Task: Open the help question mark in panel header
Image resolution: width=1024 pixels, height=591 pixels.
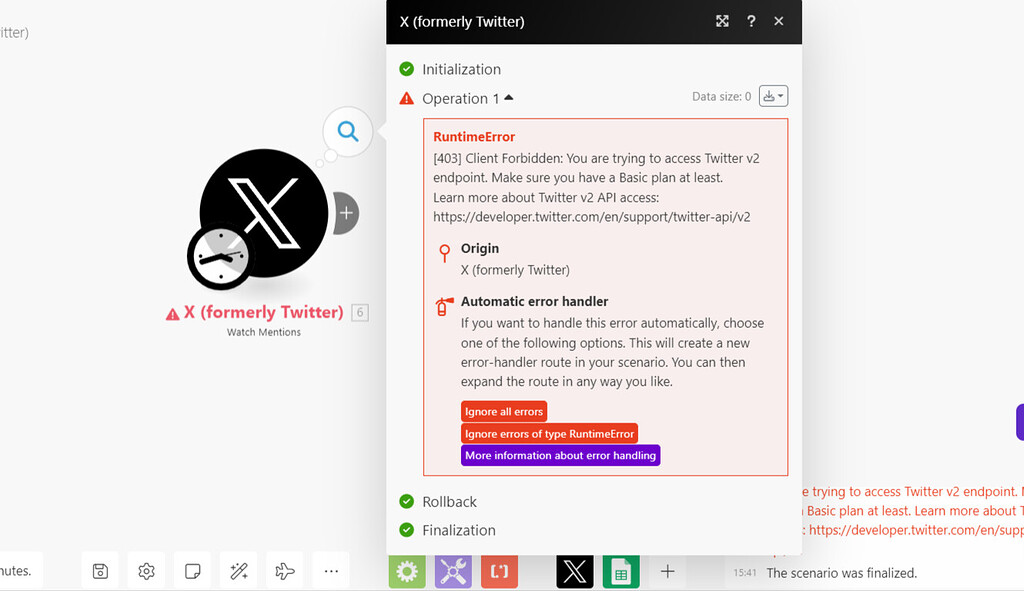Action: click(x=751, y=21)
